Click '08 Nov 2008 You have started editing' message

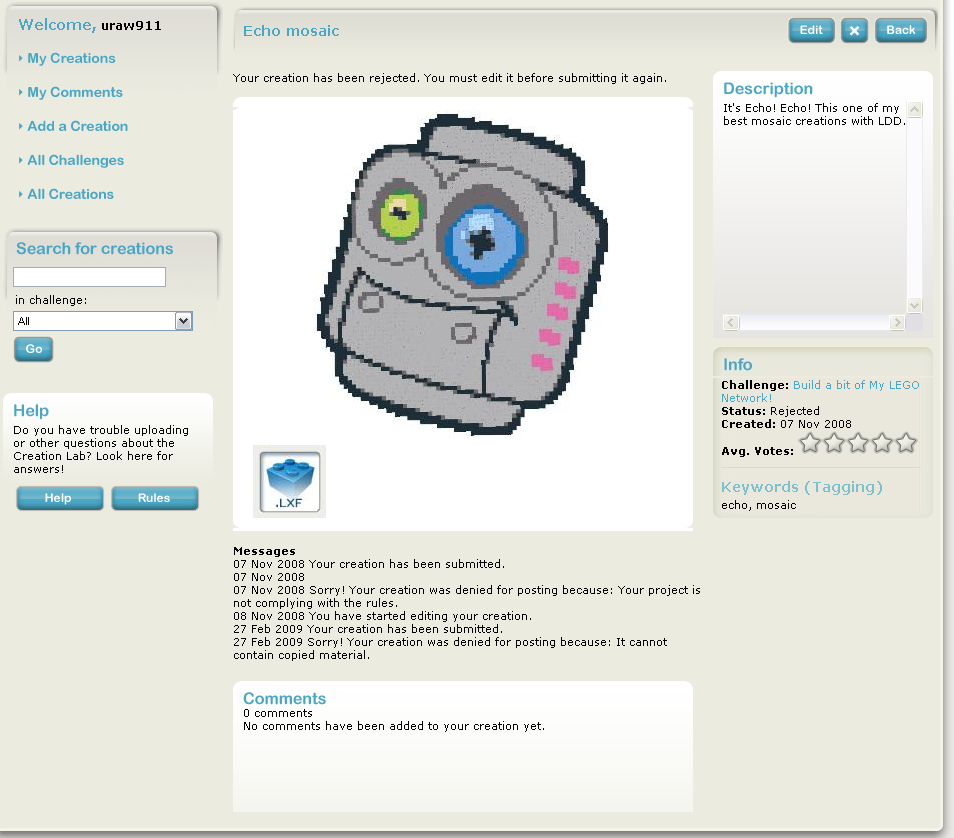point(383,616)
